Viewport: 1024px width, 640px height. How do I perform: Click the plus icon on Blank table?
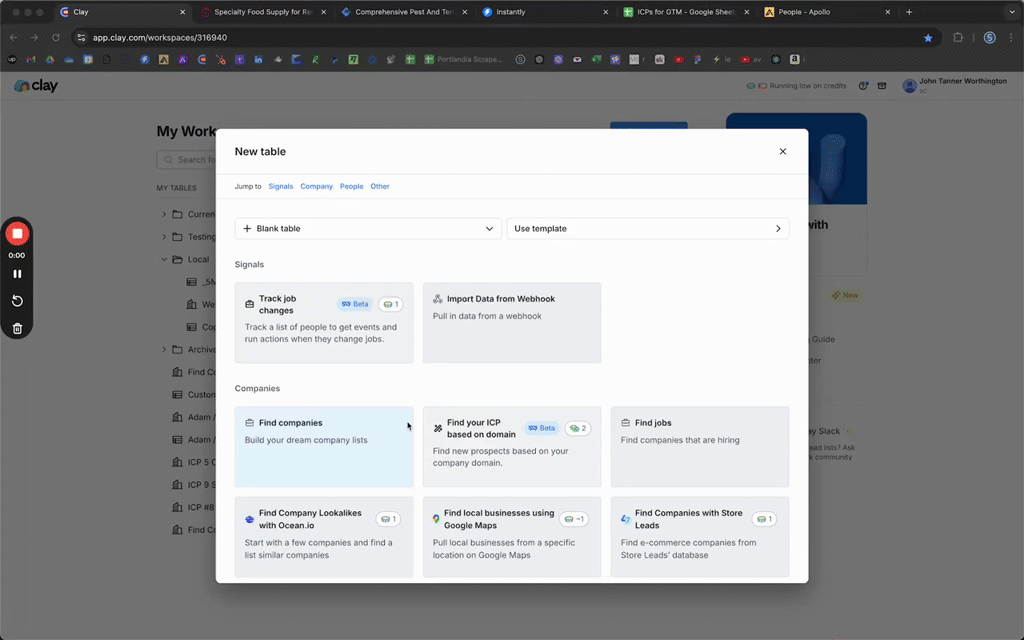pyautogui.click(x=247, y=229)
